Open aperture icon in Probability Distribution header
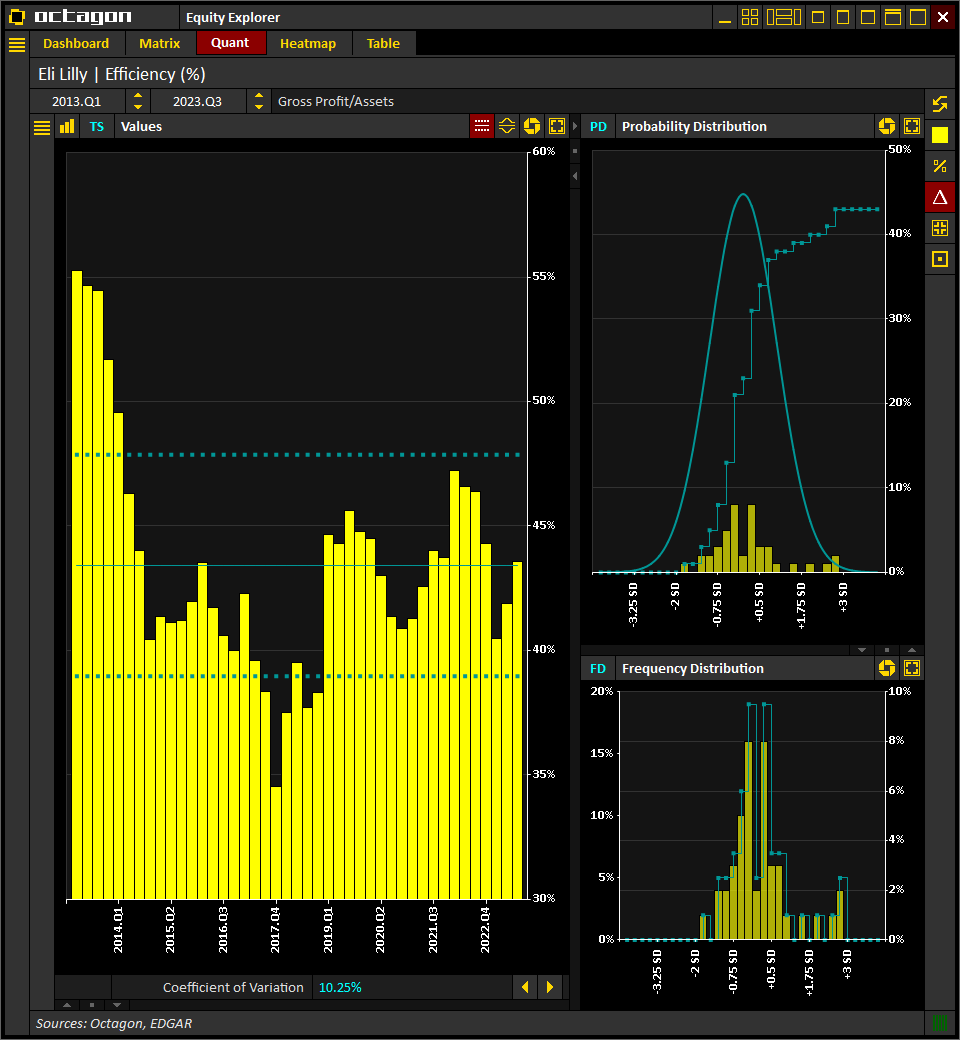 tap(886, 126)
